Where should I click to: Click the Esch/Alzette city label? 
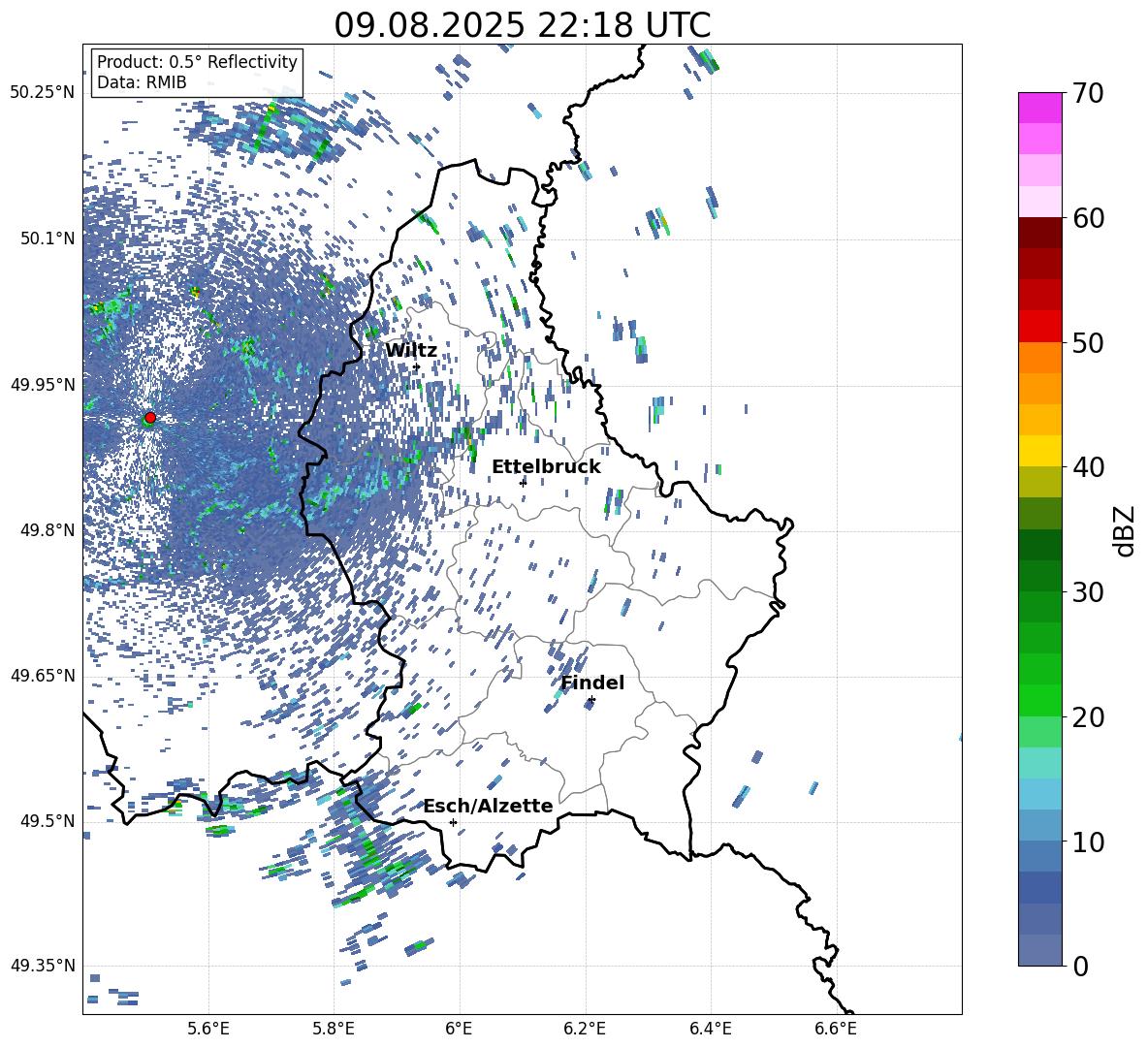(489, 807)
